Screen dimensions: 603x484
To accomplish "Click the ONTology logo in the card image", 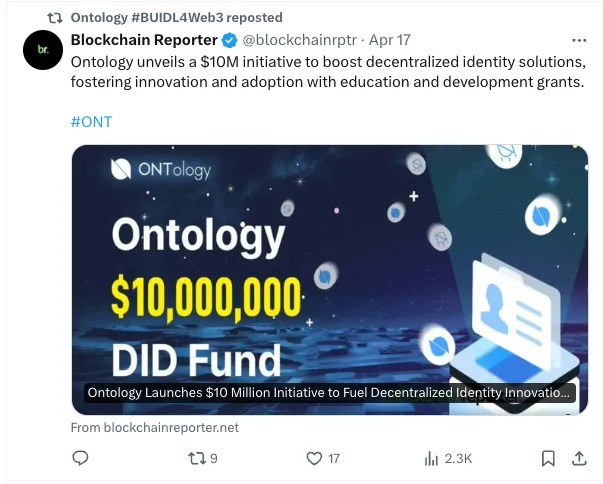I will tap(161, 169).
